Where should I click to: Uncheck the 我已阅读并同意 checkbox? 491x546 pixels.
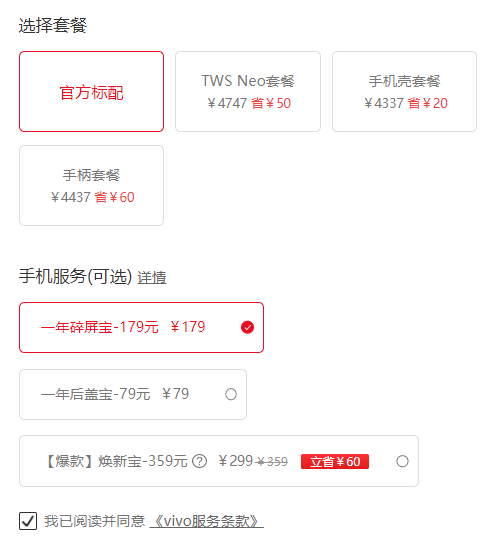28,521
